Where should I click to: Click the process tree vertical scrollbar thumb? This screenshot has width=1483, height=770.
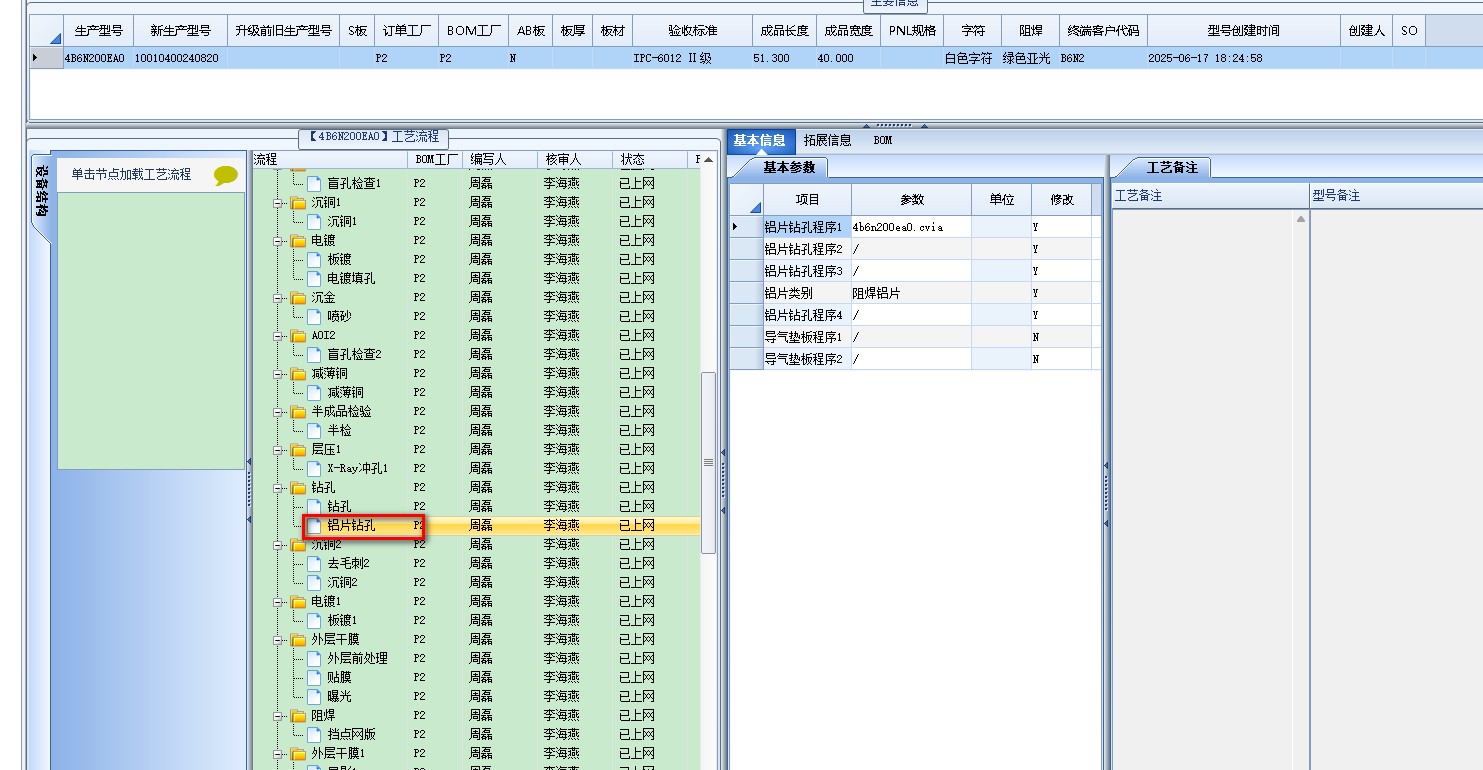coord(708,462)
